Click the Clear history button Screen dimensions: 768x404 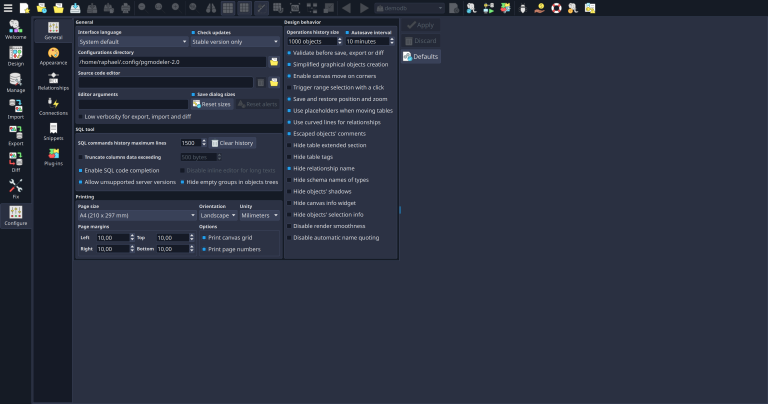(x=233, y=143)
